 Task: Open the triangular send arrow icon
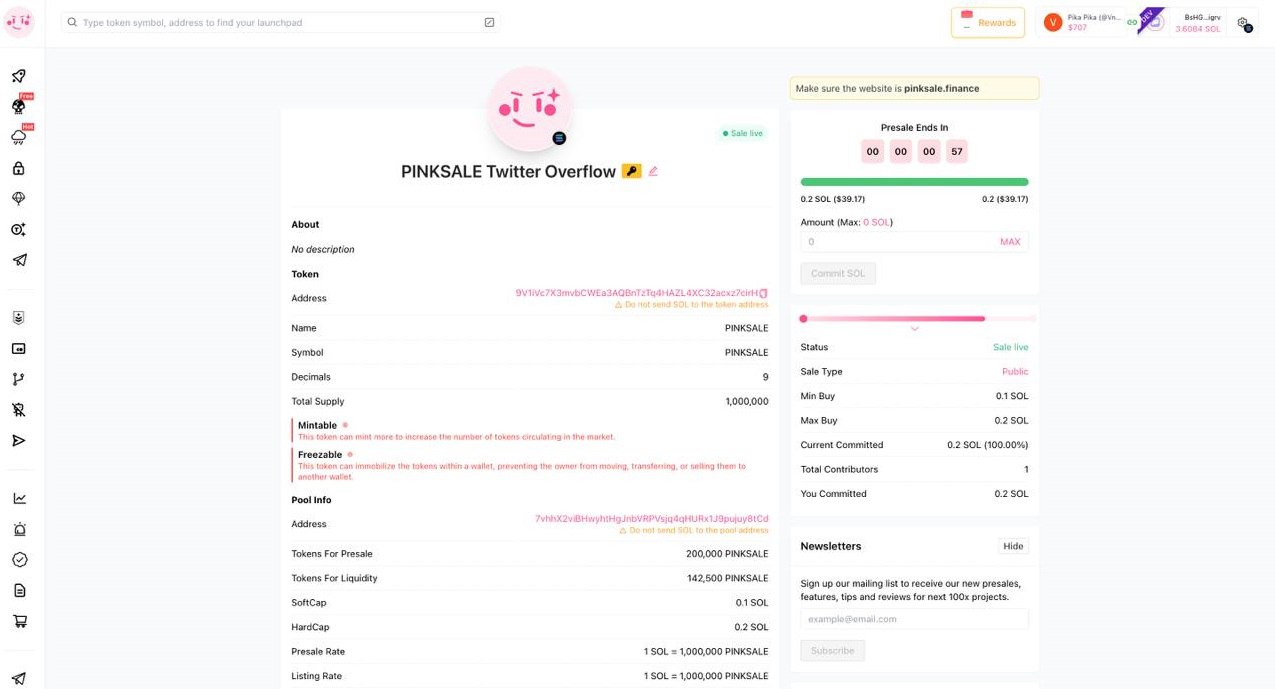[x=18, y=440]
